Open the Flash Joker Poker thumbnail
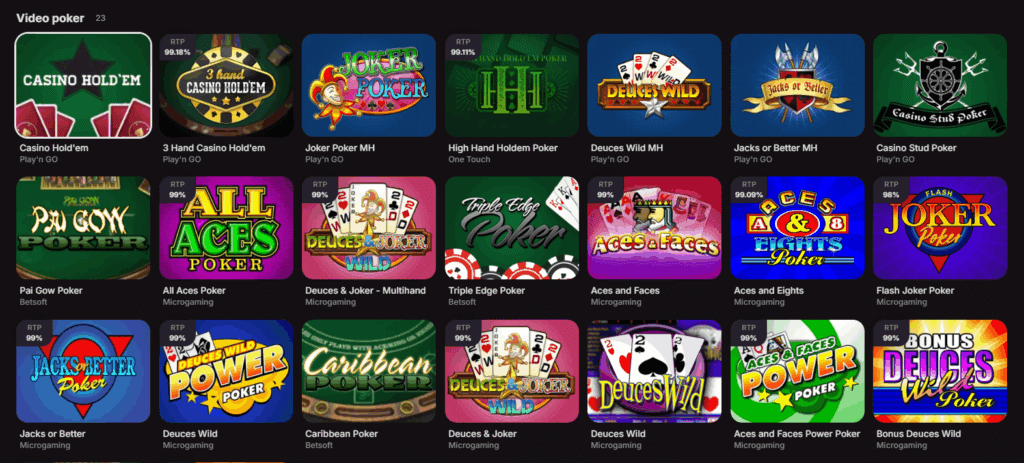Screen dimensions: 1024x463 tap(940, 228)
